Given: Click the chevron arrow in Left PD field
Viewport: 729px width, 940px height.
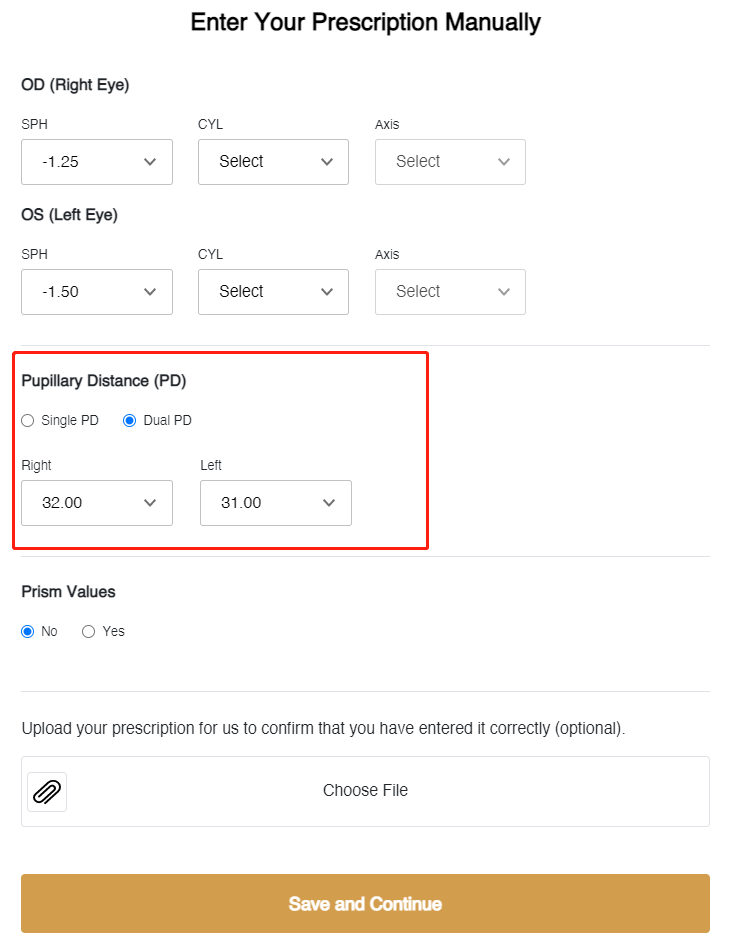Looking at the screenshot, I should point(329,503).
